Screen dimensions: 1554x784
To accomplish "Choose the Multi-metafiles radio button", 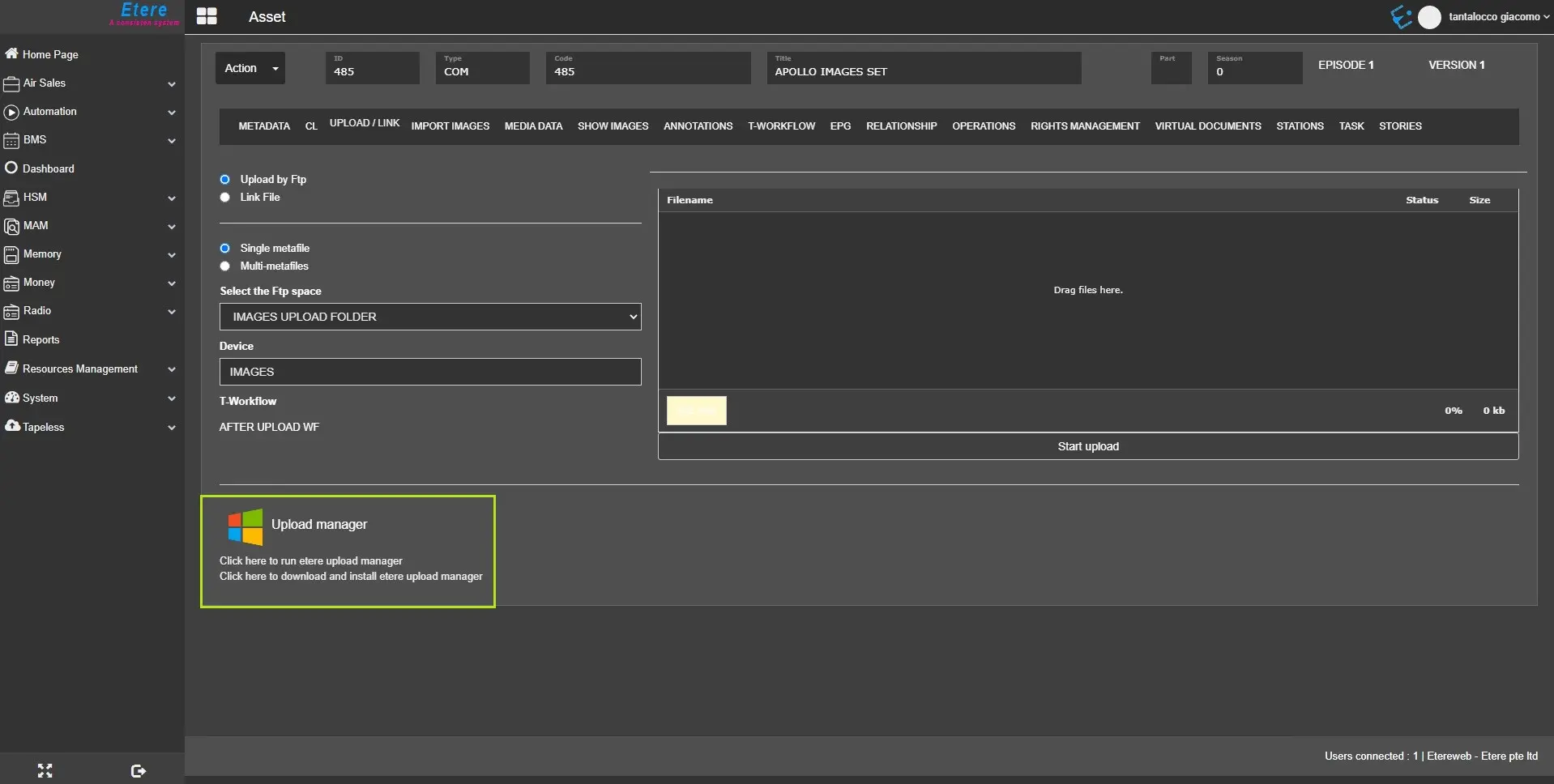I will pyautogui.click(x=225, y=266).
